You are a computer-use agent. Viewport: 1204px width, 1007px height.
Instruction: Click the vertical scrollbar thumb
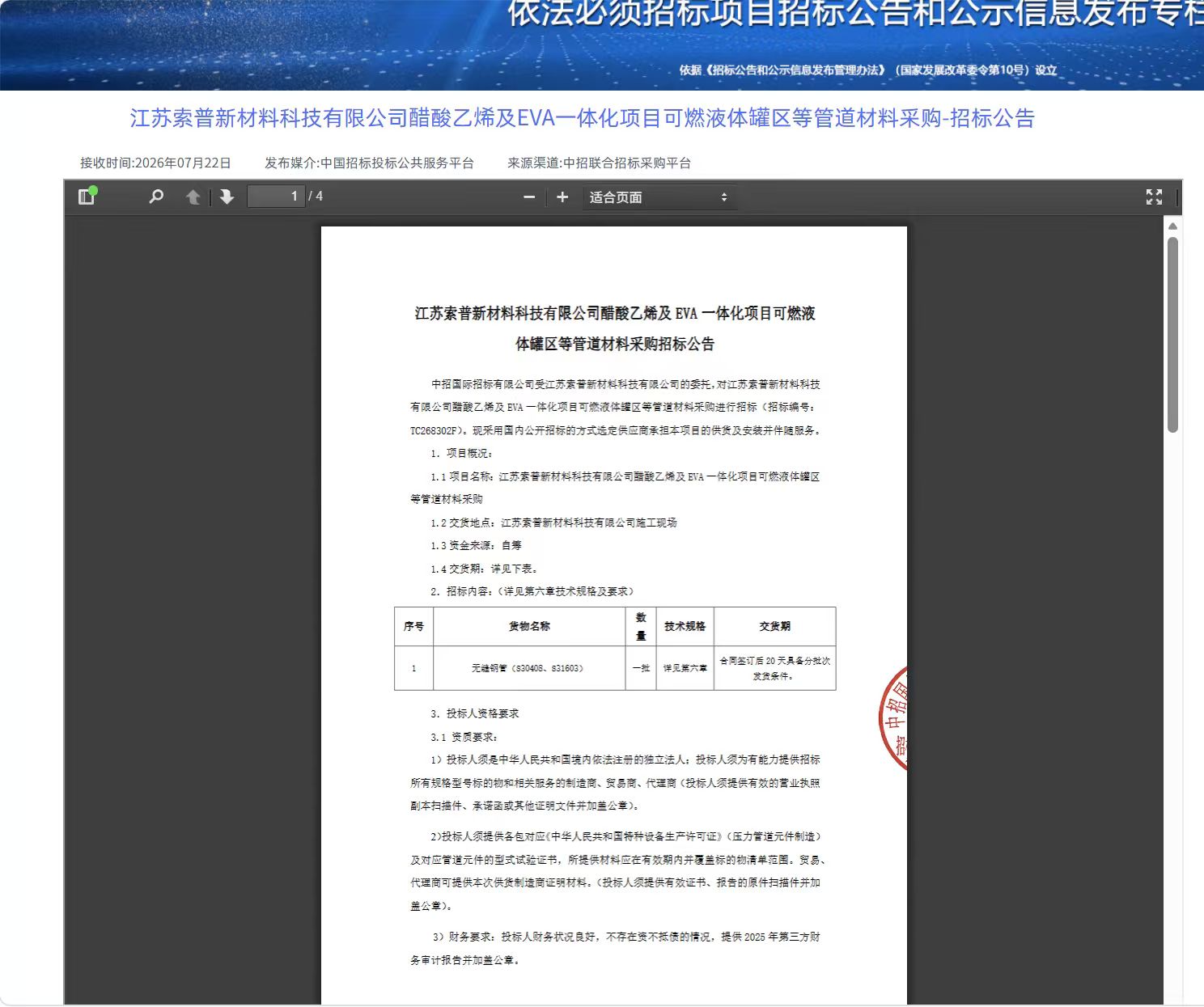(1172, 335)
